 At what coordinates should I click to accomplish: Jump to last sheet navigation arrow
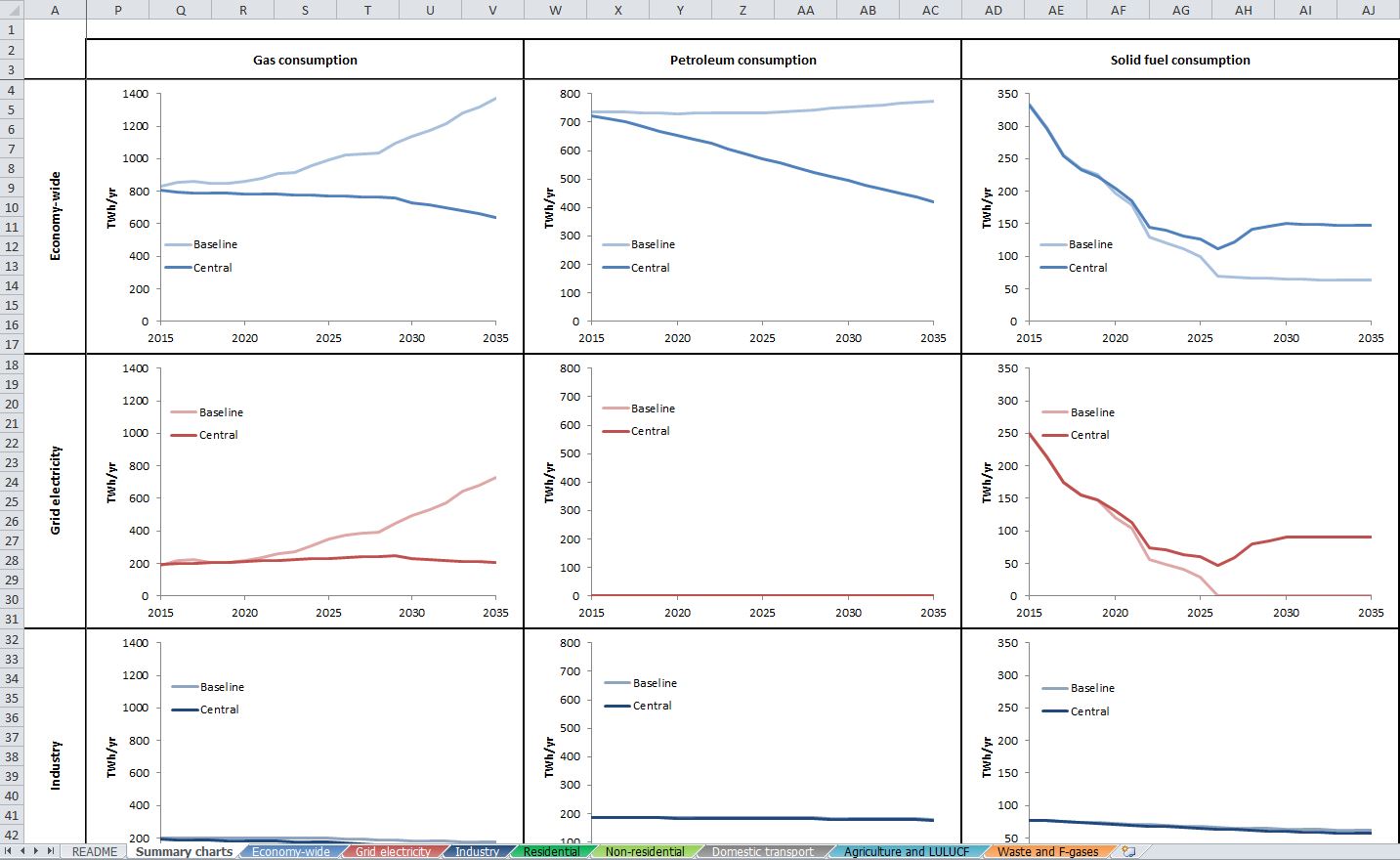52,851
